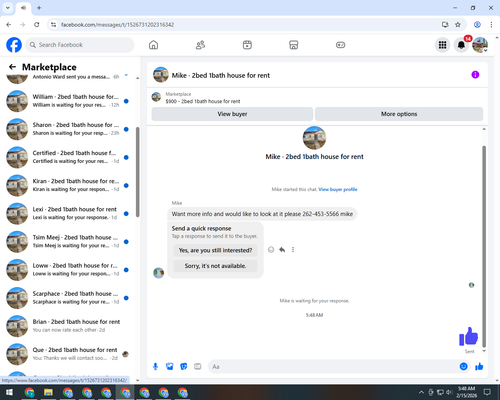This screenshot has width=500, height=400.
Task: Open the purple conversation information icon
Action: tap(475, 75)
